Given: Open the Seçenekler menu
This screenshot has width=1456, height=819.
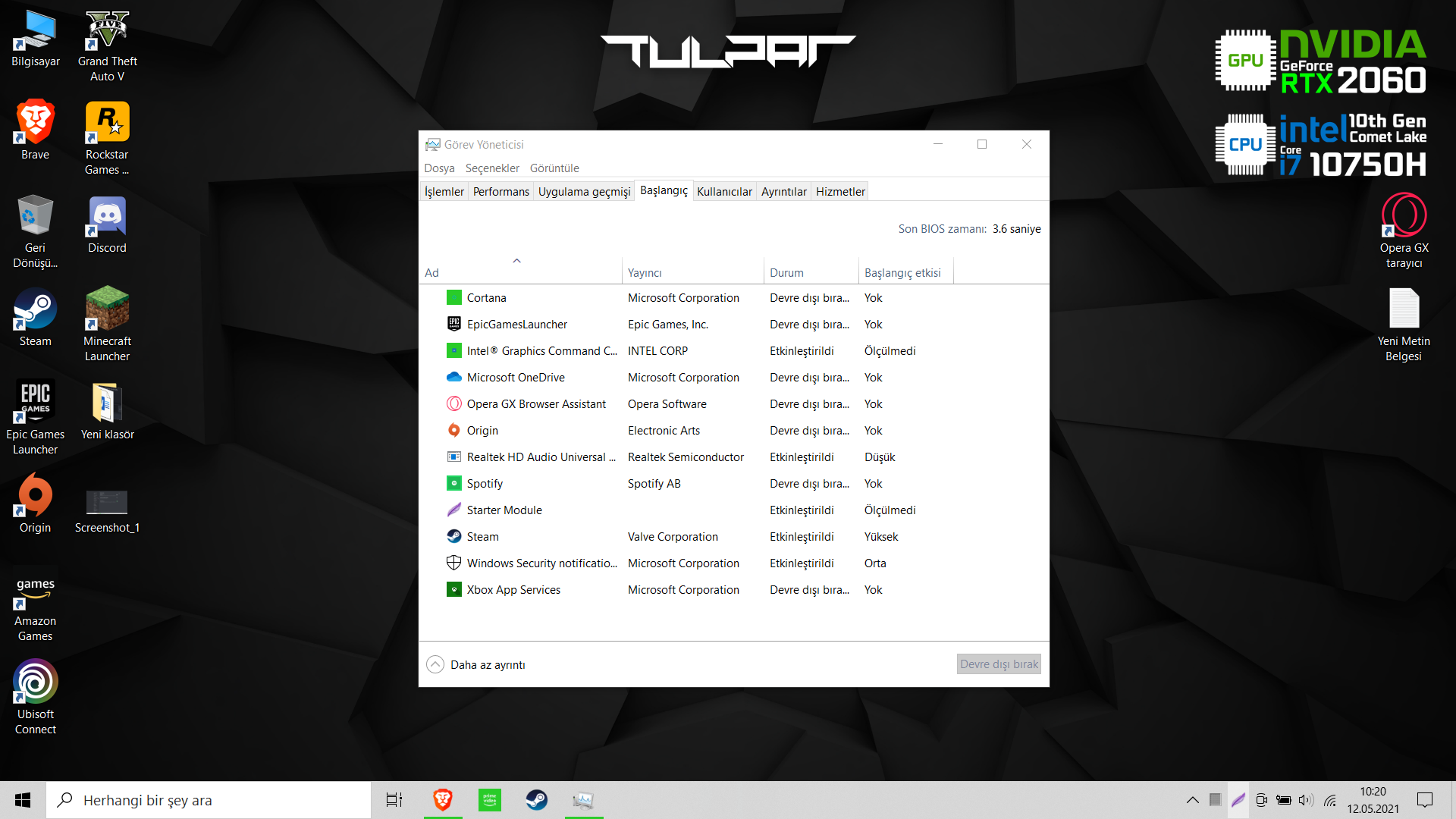Looking at the screenshot, I should point(491,168).
